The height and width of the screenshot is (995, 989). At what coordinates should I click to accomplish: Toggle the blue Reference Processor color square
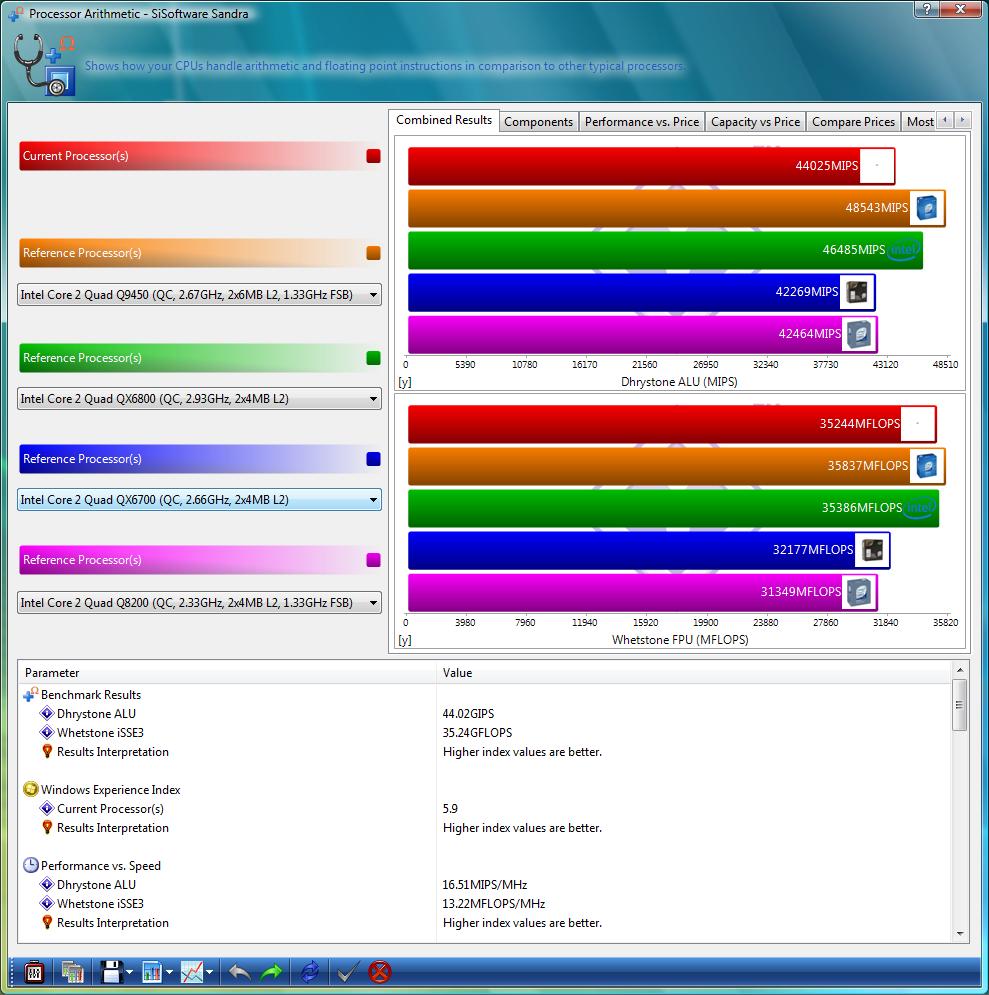(x=374, y=459)
